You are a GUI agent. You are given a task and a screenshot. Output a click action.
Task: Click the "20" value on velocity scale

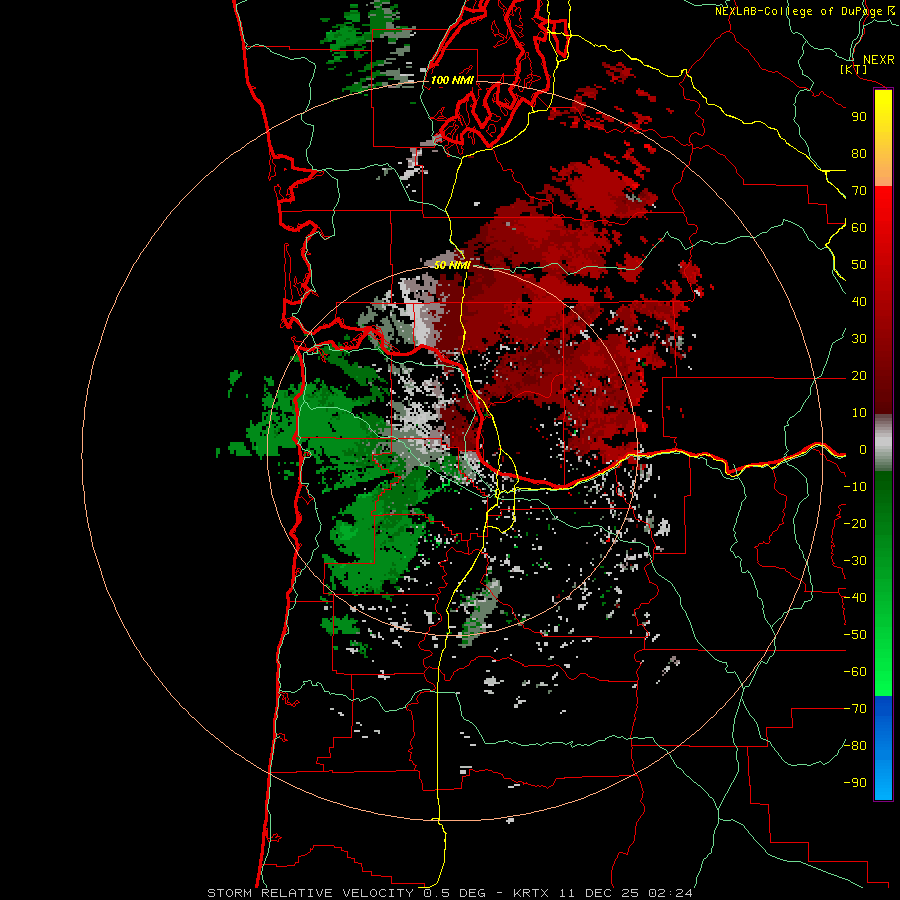(859, 375)
